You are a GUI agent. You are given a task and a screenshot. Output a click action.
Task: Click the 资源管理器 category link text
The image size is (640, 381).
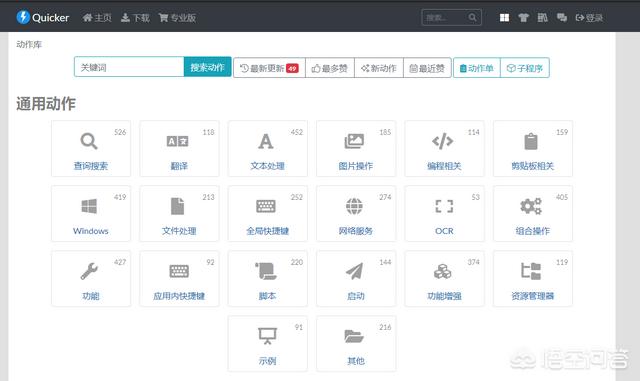[x=533, y=296]
